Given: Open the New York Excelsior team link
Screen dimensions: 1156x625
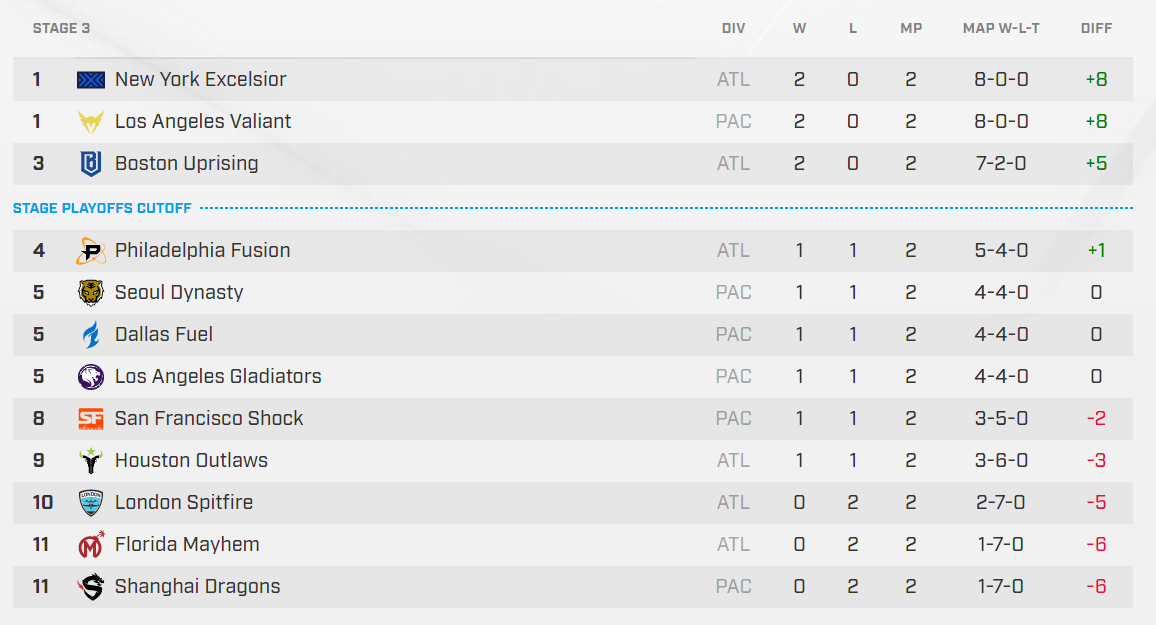Looking at the screenshot, I should tap(200, 80).
